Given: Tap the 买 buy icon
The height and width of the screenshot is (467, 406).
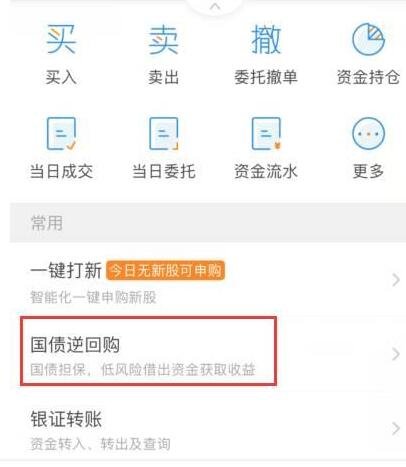Looking at the screenshot, I should (x=61, y=39).
